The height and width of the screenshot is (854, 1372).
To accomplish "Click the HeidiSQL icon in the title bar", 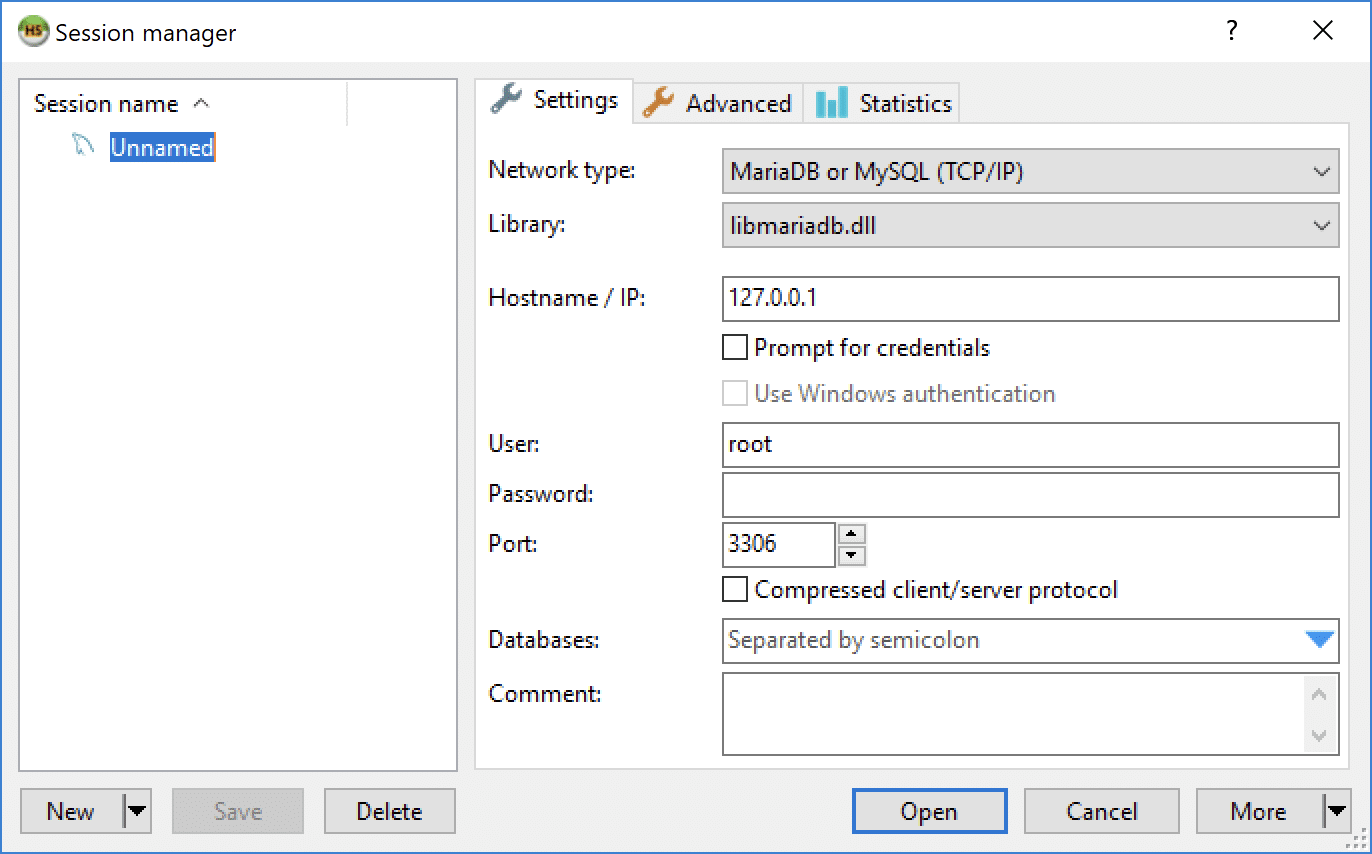I will pos(30,31).
